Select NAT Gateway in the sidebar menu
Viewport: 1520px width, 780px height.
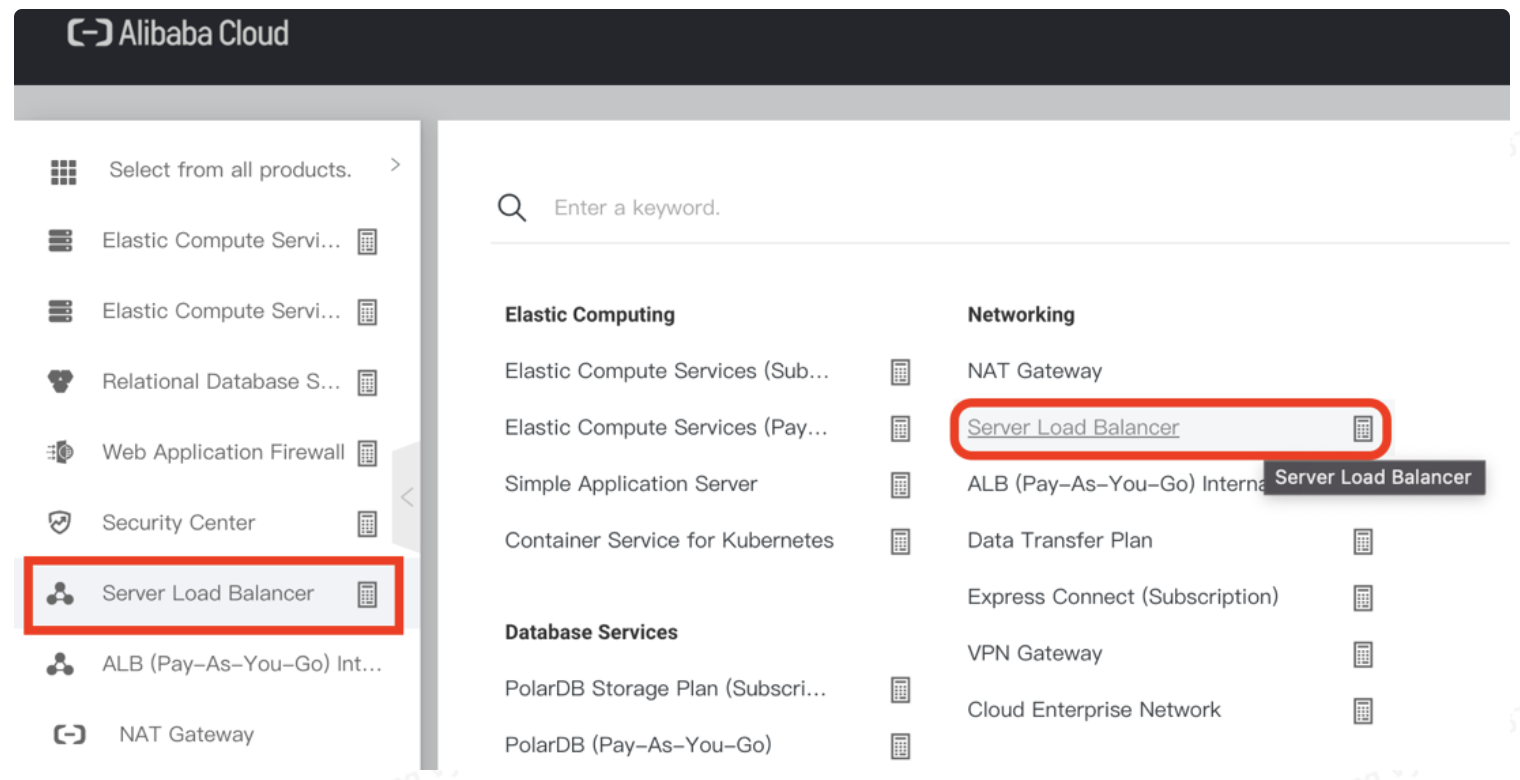pos(187,734)
